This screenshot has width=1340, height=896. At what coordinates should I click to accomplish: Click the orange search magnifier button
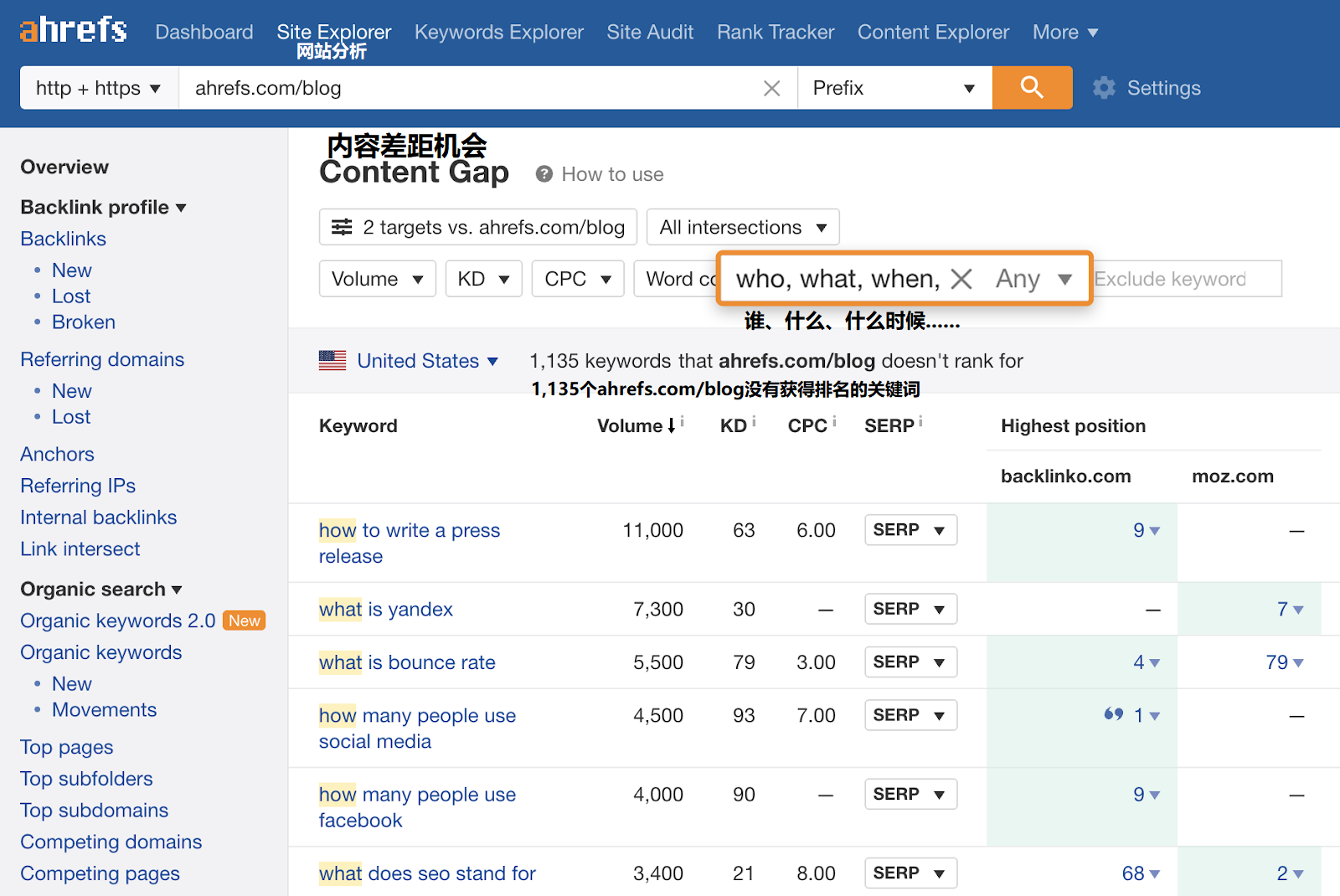(1032, 88)
